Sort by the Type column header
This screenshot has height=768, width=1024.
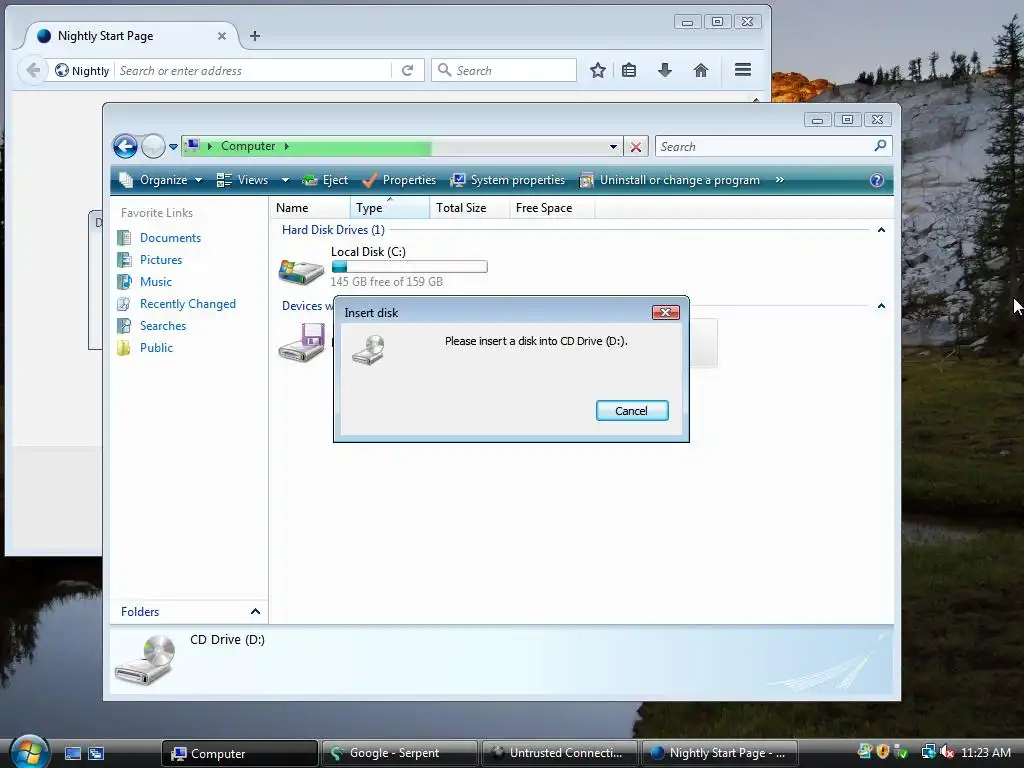coord(389,208)
